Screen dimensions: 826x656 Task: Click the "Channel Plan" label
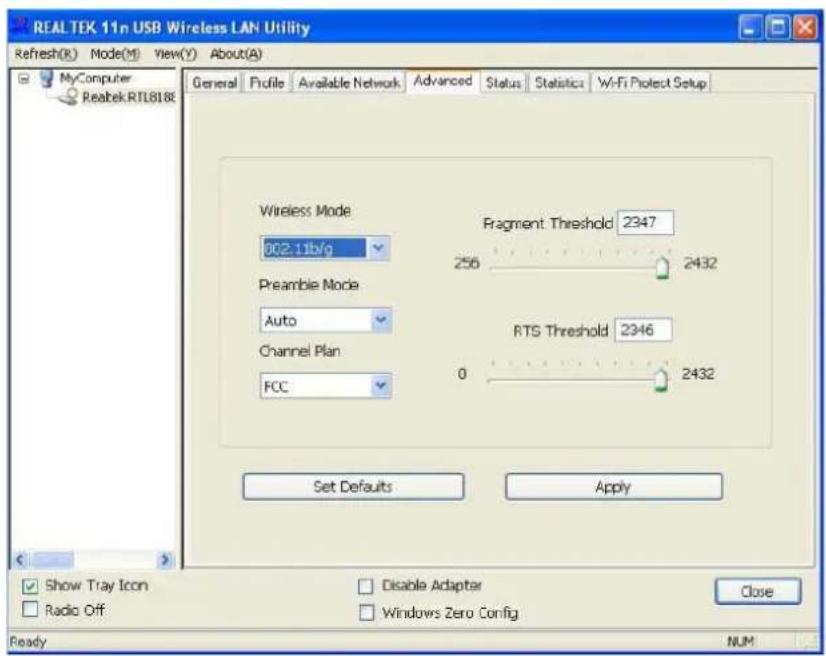(300, 351)
